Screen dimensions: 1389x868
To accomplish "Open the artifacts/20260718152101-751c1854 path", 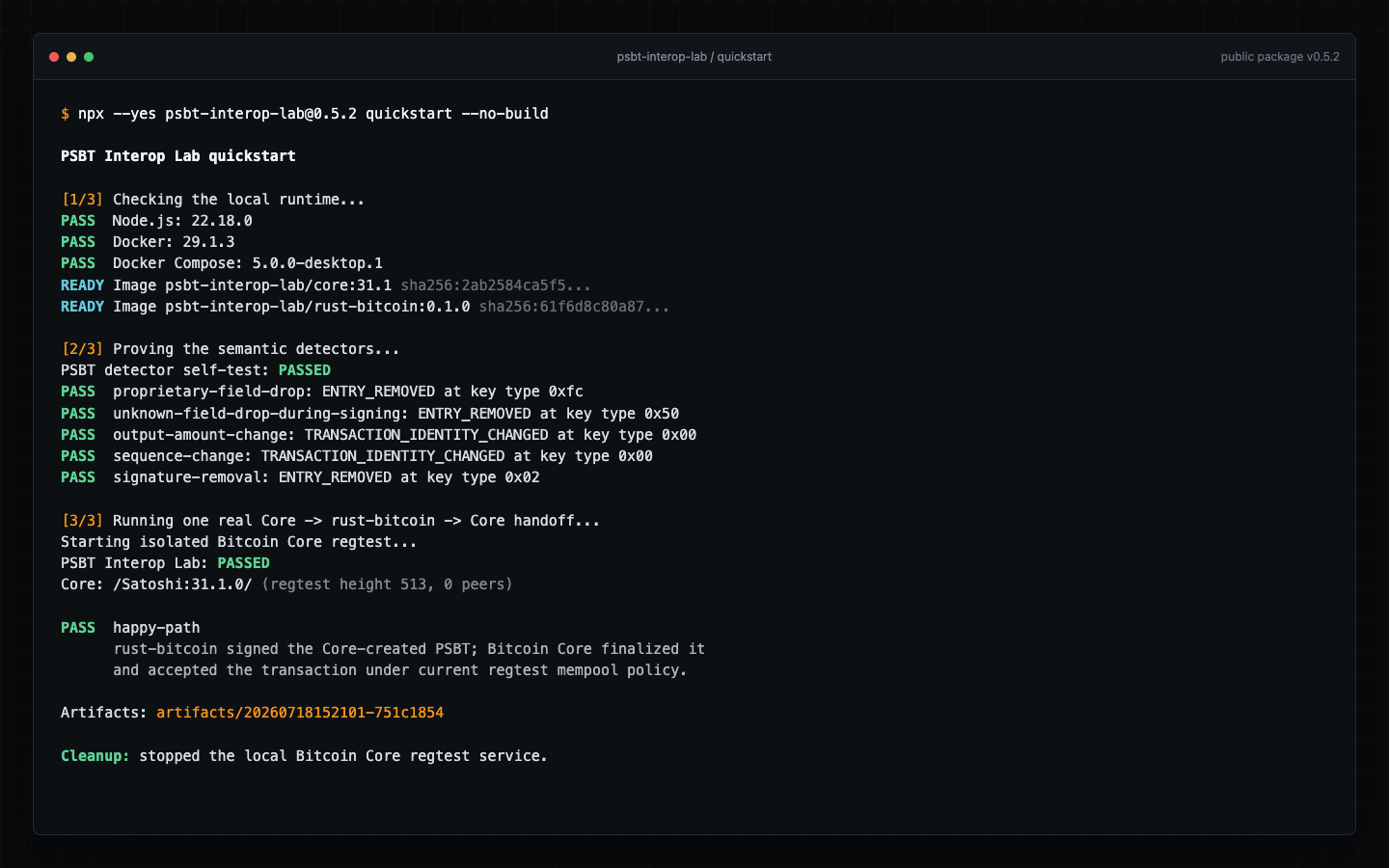I will (x=300, y=713).
